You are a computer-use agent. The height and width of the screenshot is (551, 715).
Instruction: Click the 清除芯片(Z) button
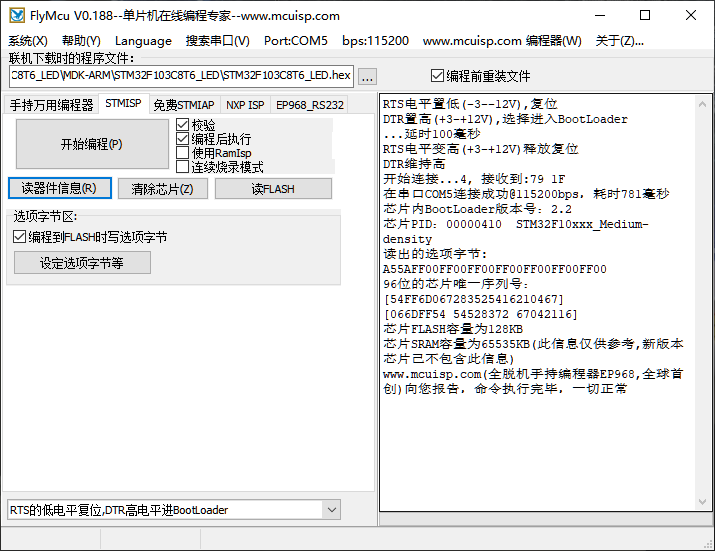click(x=163, y=188)
